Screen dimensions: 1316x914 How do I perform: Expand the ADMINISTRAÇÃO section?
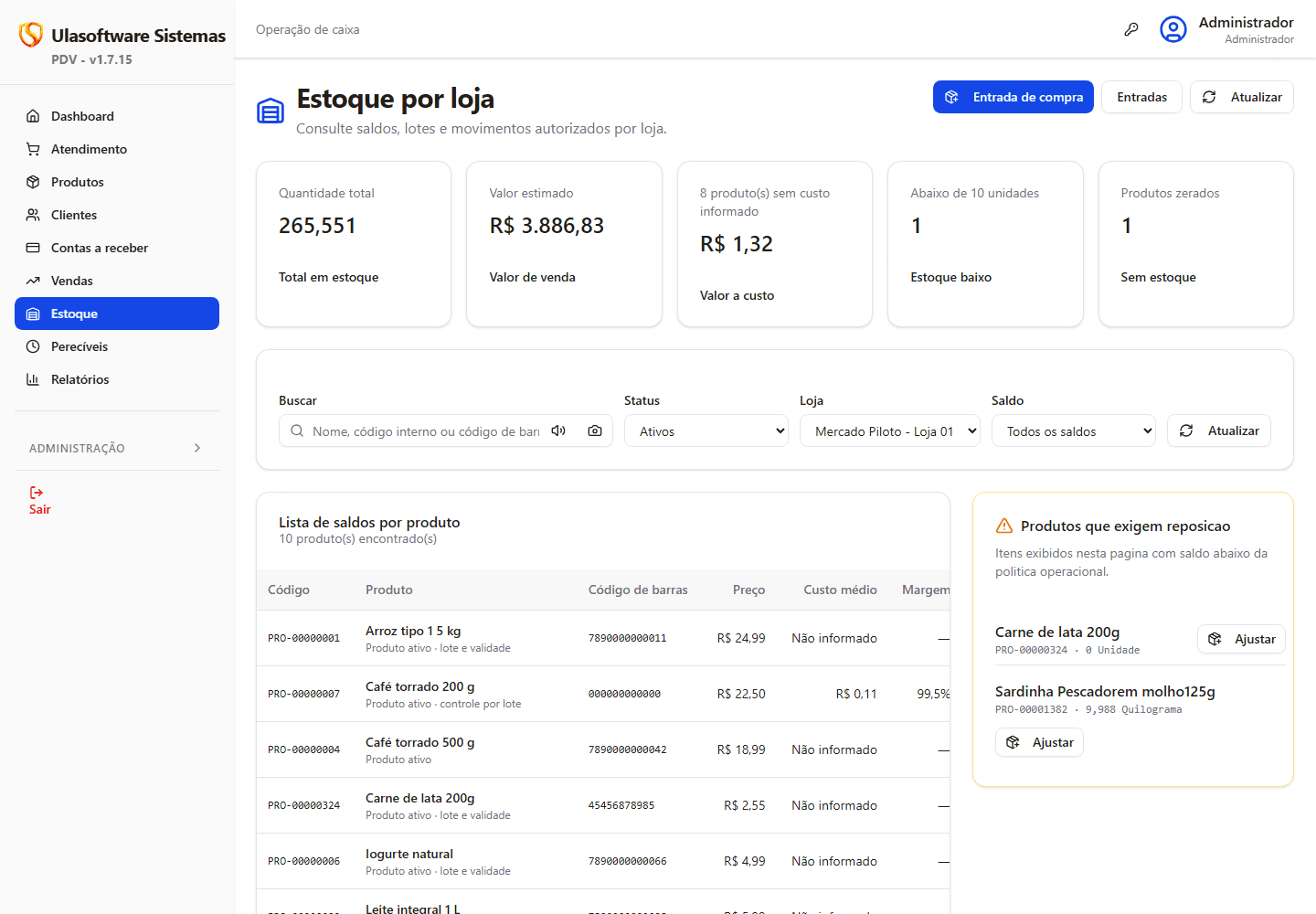point(117,448)
